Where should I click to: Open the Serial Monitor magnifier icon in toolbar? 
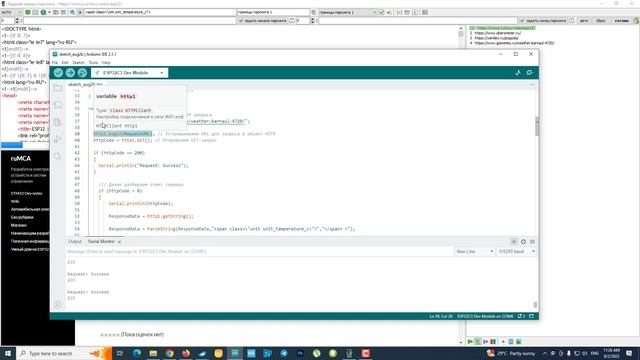(x=529, y=73)
